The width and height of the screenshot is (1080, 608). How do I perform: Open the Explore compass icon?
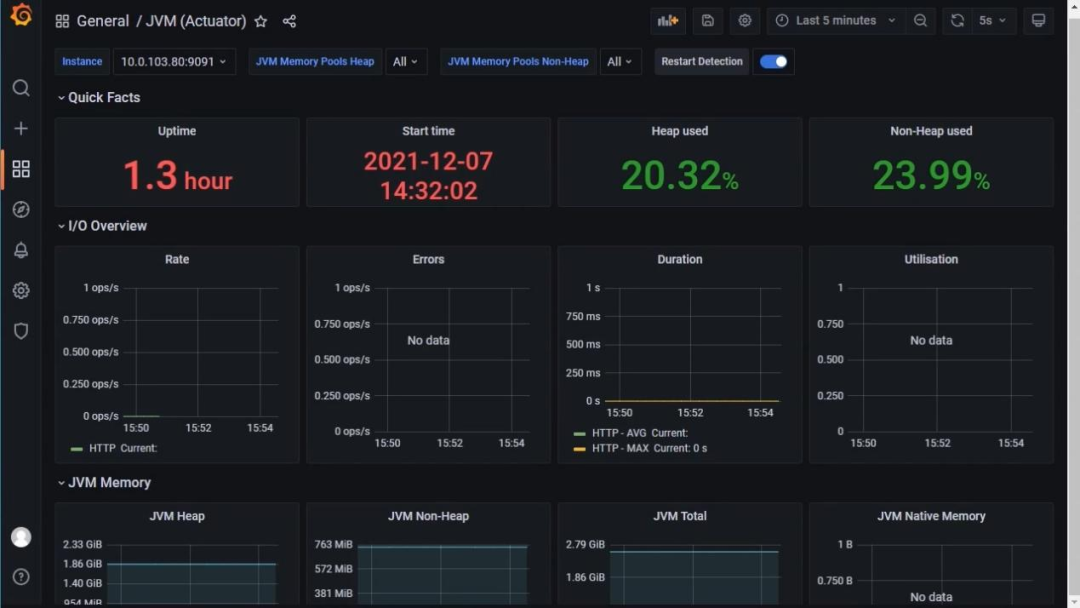[x=21, y=209]
